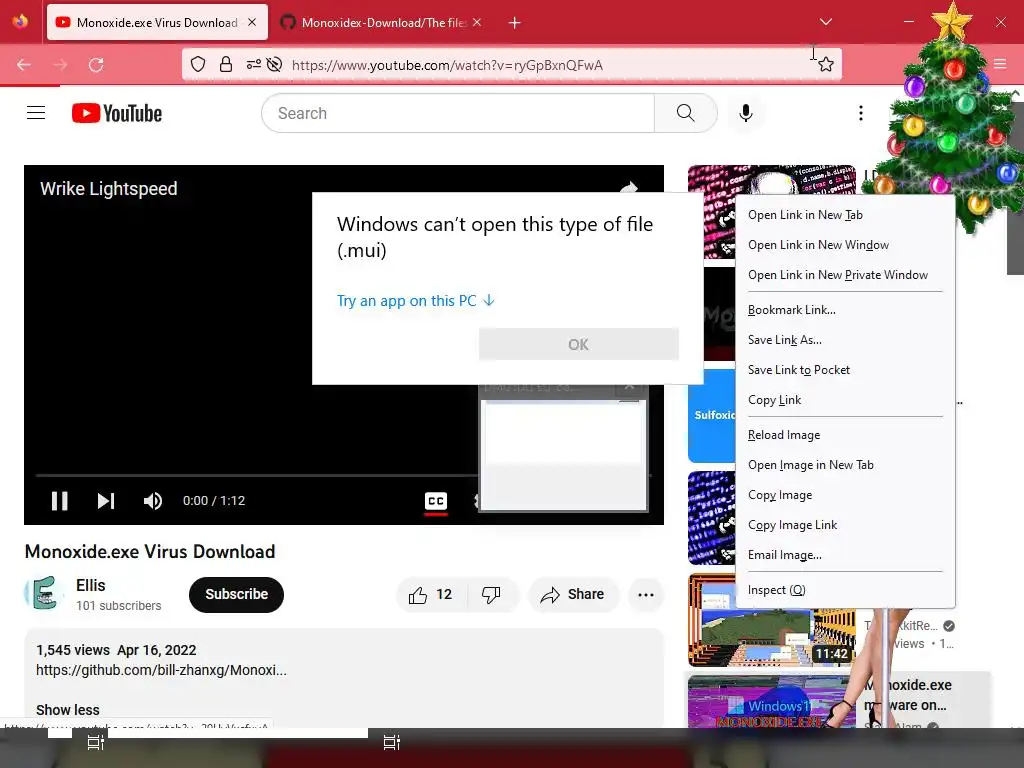Select Email Image…
The image size is (1024, 768).
point(845,555)
